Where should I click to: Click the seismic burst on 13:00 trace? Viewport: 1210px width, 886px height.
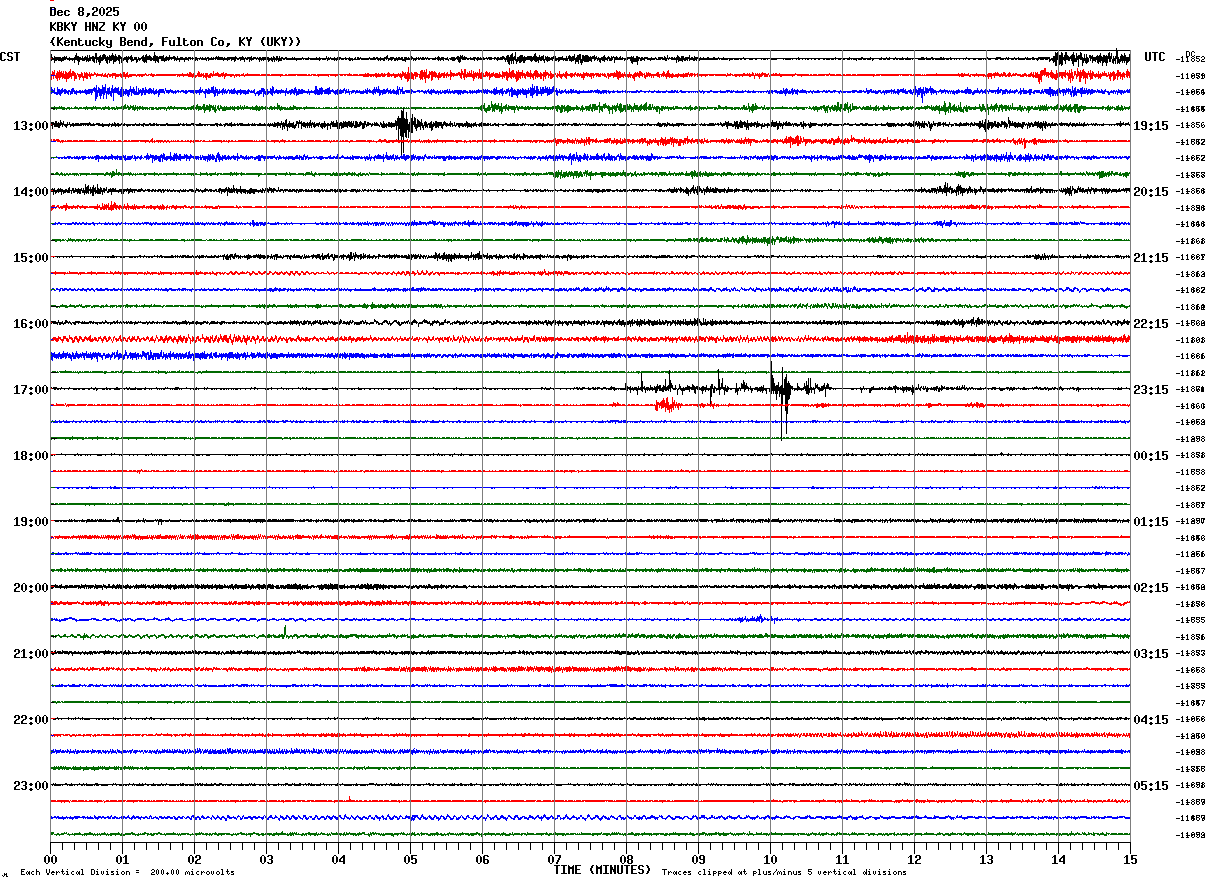(x=404, y=128)
